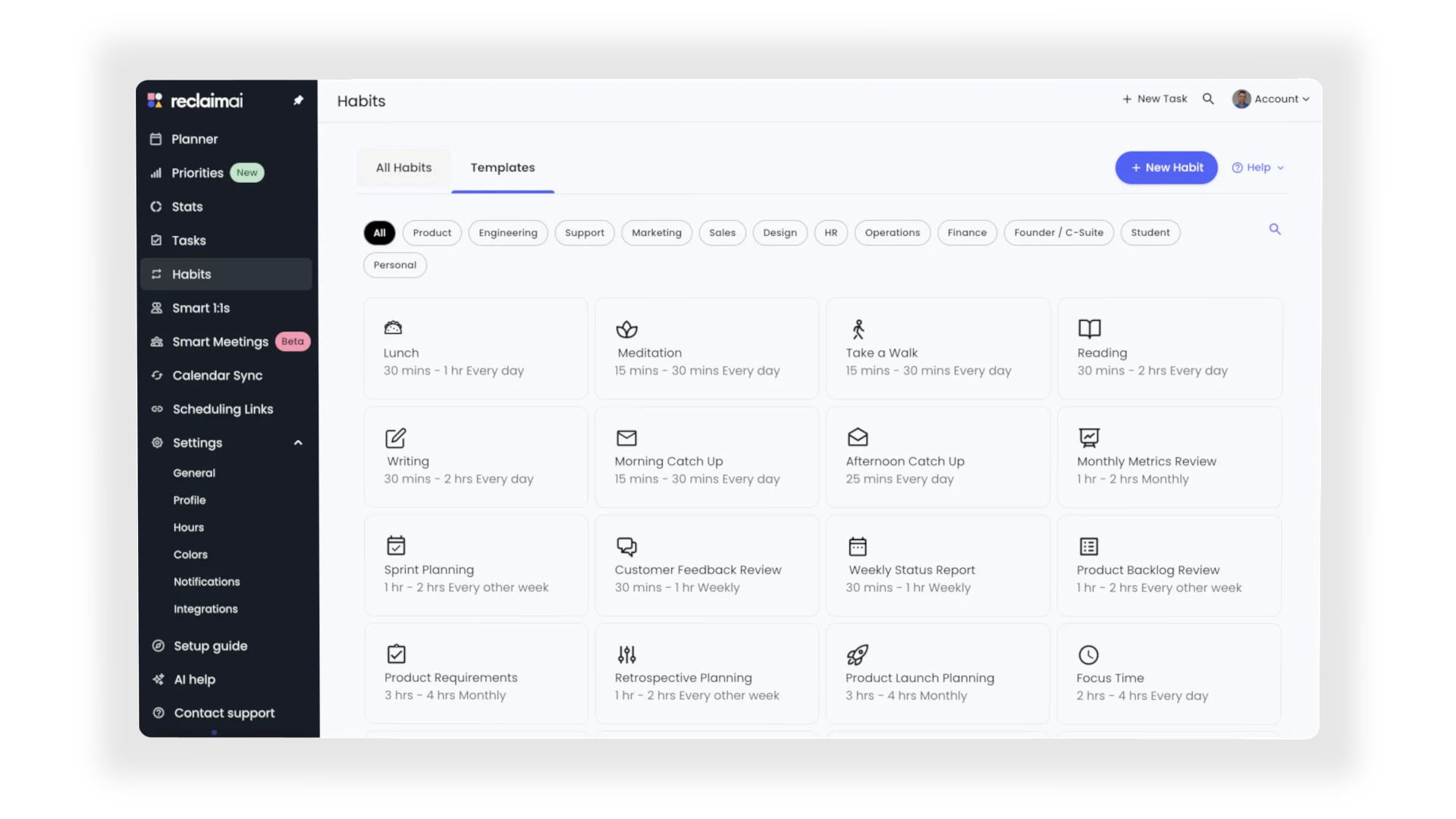Click the Meditation lotus icon
Screen dimensions: 1456x819
tap(626, 329)
